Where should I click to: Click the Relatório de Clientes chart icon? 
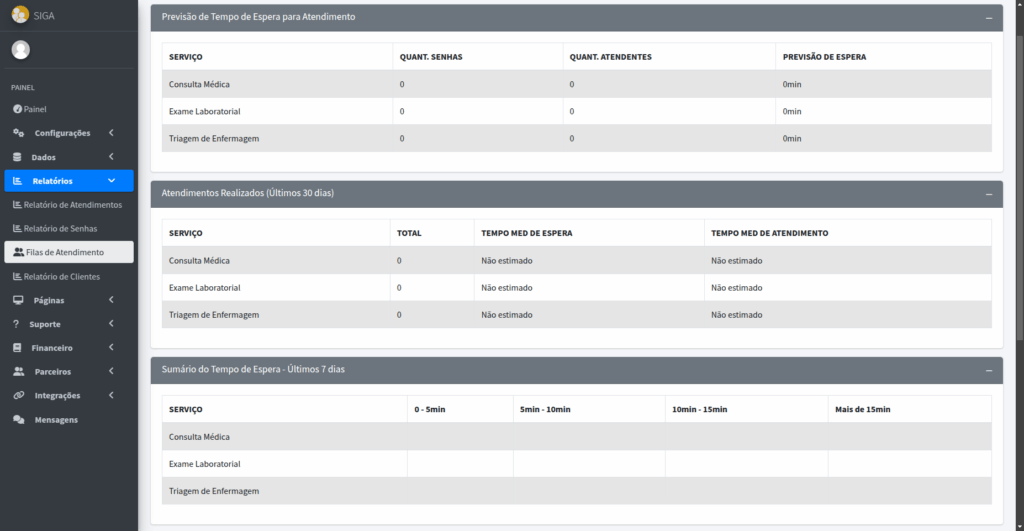point(17,276)
